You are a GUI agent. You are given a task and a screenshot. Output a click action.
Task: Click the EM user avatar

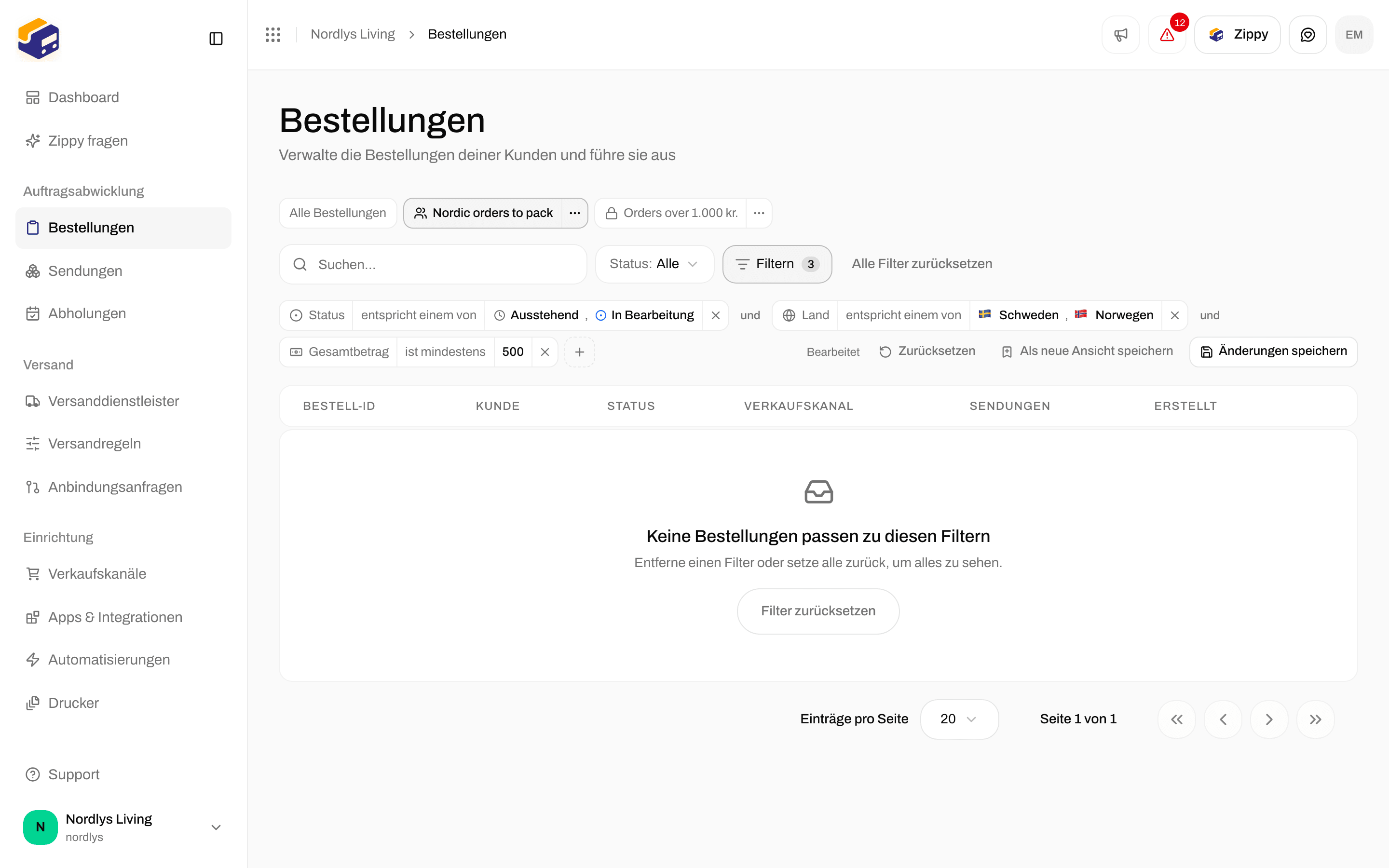[x=1354, y=34]
